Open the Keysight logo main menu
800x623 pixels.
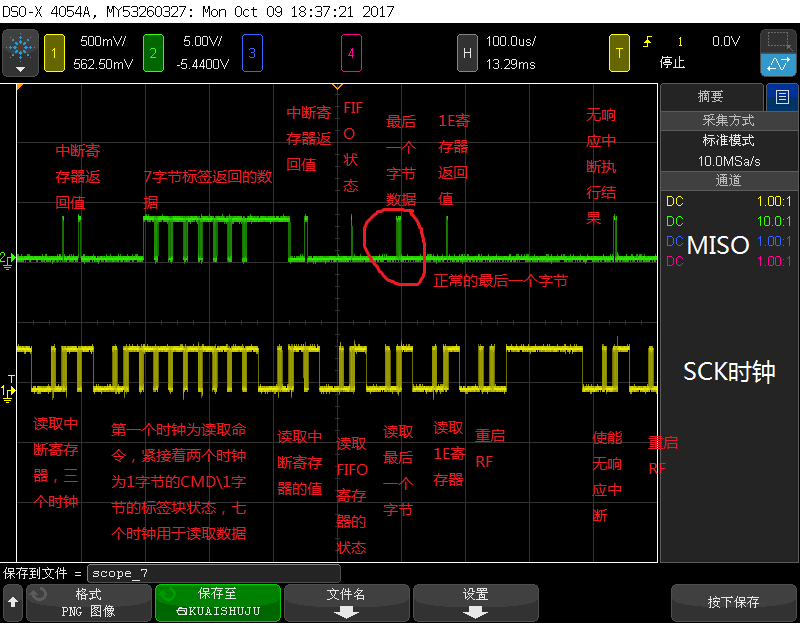(x=20, y=53)
